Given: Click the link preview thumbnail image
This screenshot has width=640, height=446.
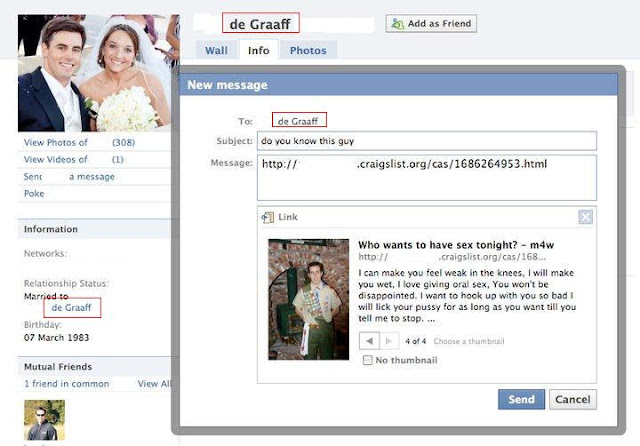Looking at the screenshot, I should (309, 300).
